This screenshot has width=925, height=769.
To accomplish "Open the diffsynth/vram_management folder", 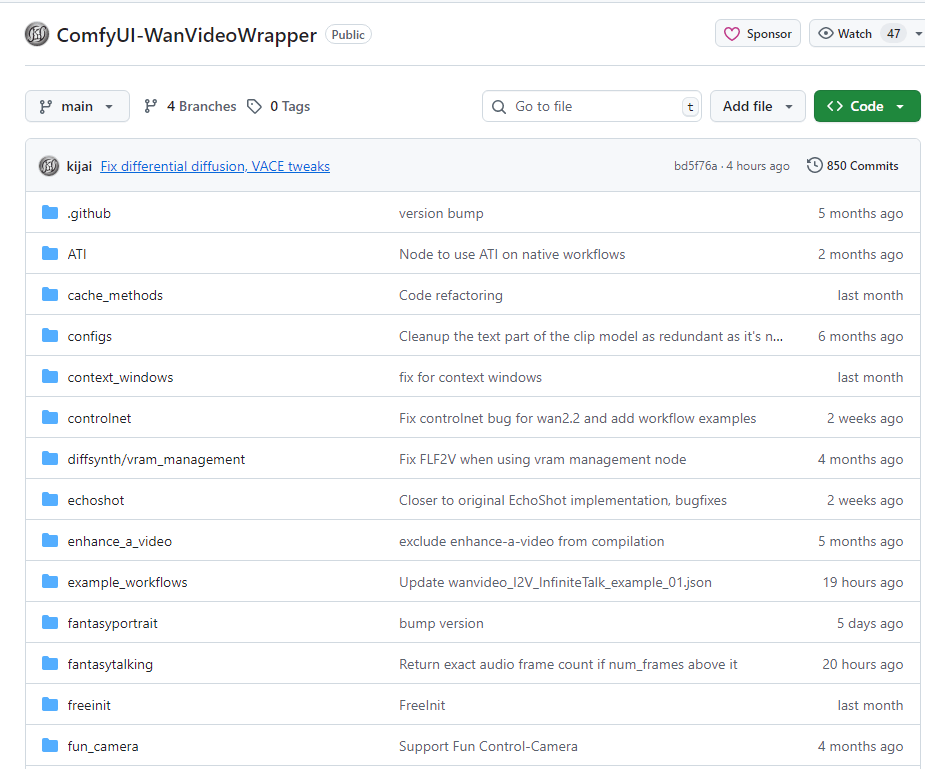I will click(156, 459).
